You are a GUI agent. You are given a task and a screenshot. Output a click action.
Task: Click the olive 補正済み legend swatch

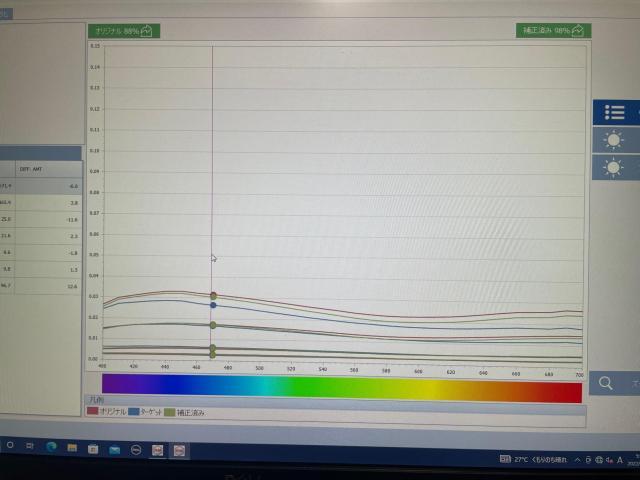point(170,411)
